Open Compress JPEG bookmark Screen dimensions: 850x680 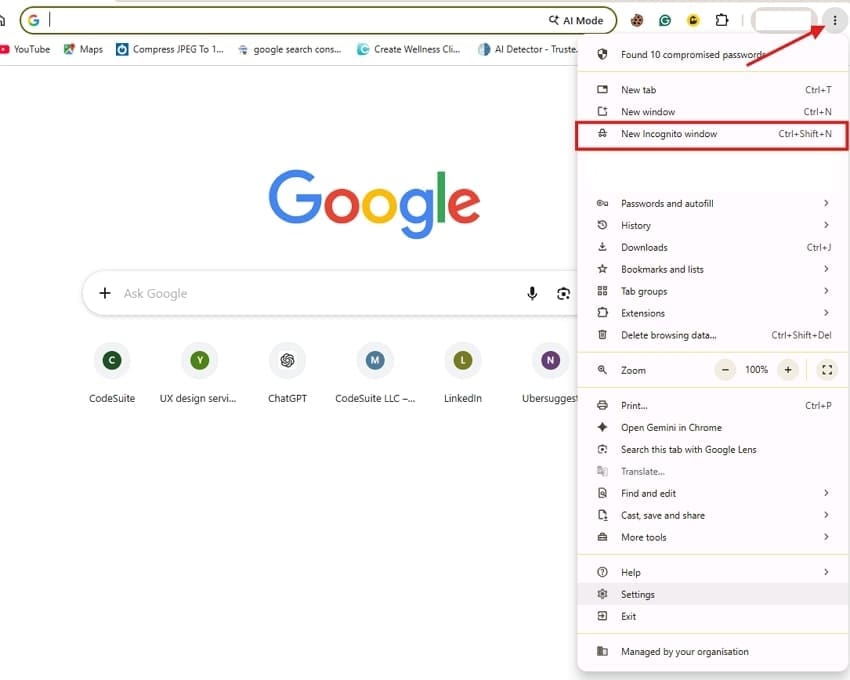pyautogui.click(x=170, y=49)
